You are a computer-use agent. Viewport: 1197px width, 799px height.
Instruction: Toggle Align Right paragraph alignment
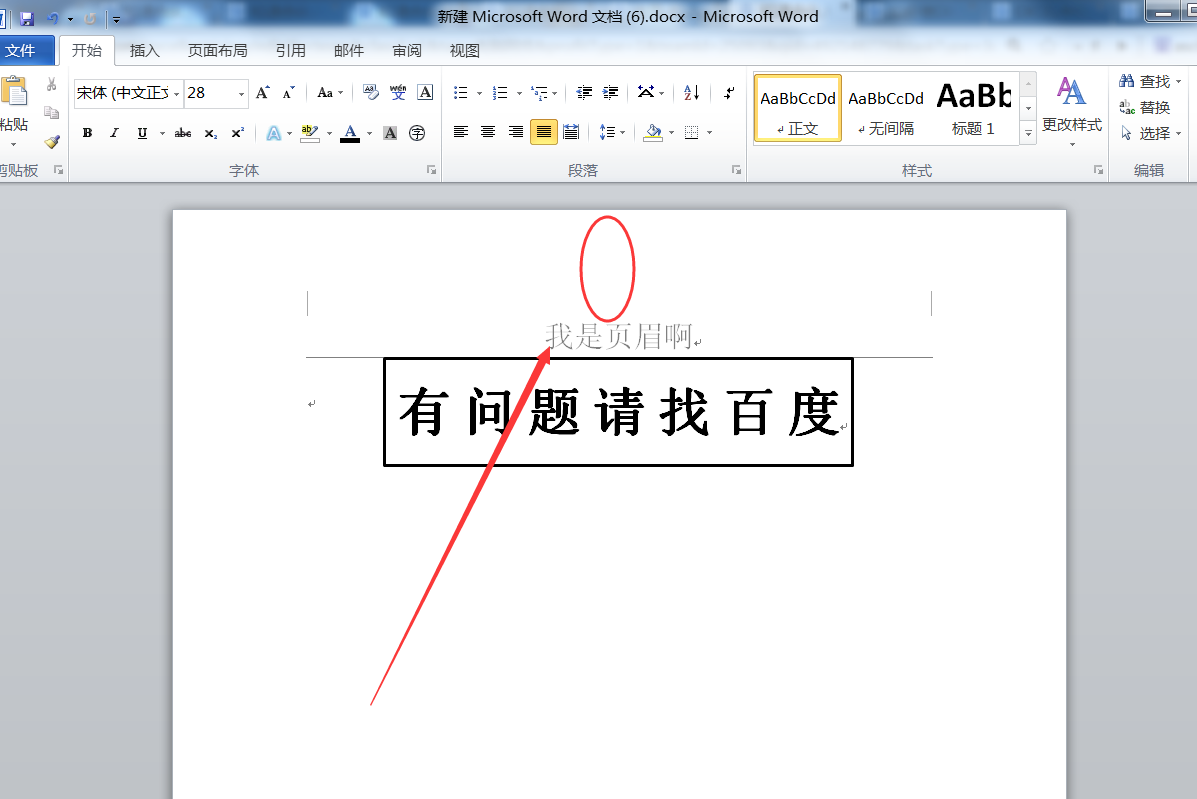pyautogui.click(x=516, y=133)
